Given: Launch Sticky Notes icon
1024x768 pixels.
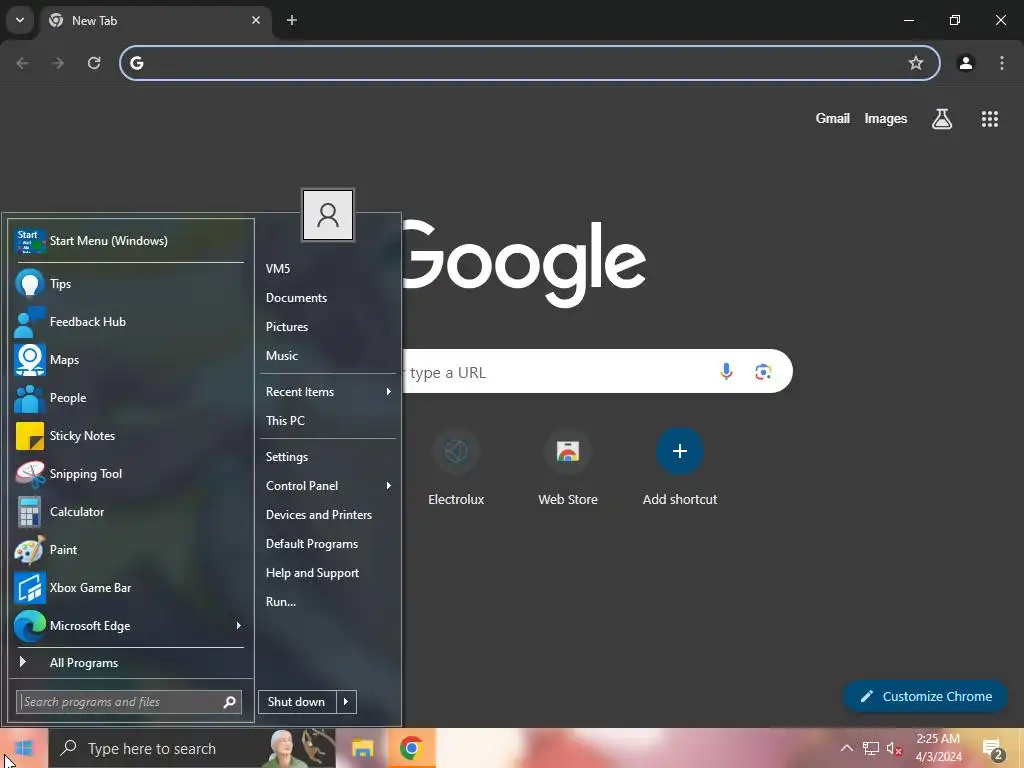Looking at the screenshot, I should click(x=29, y=436).
